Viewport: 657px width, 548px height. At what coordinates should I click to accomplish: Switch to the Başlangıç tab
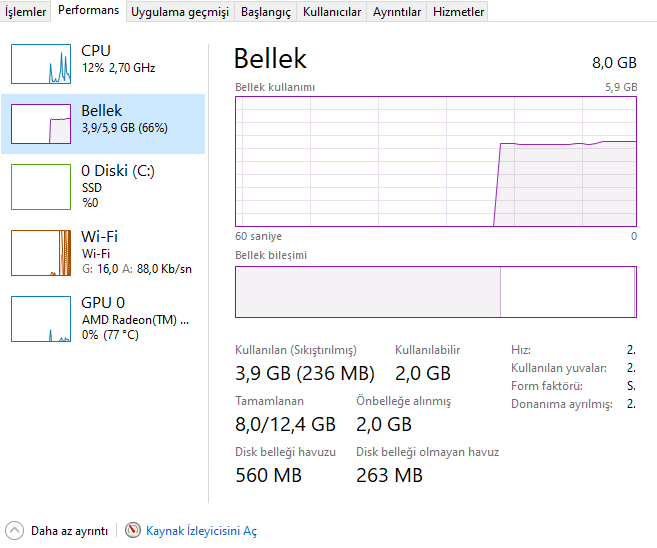pos(266,12)
